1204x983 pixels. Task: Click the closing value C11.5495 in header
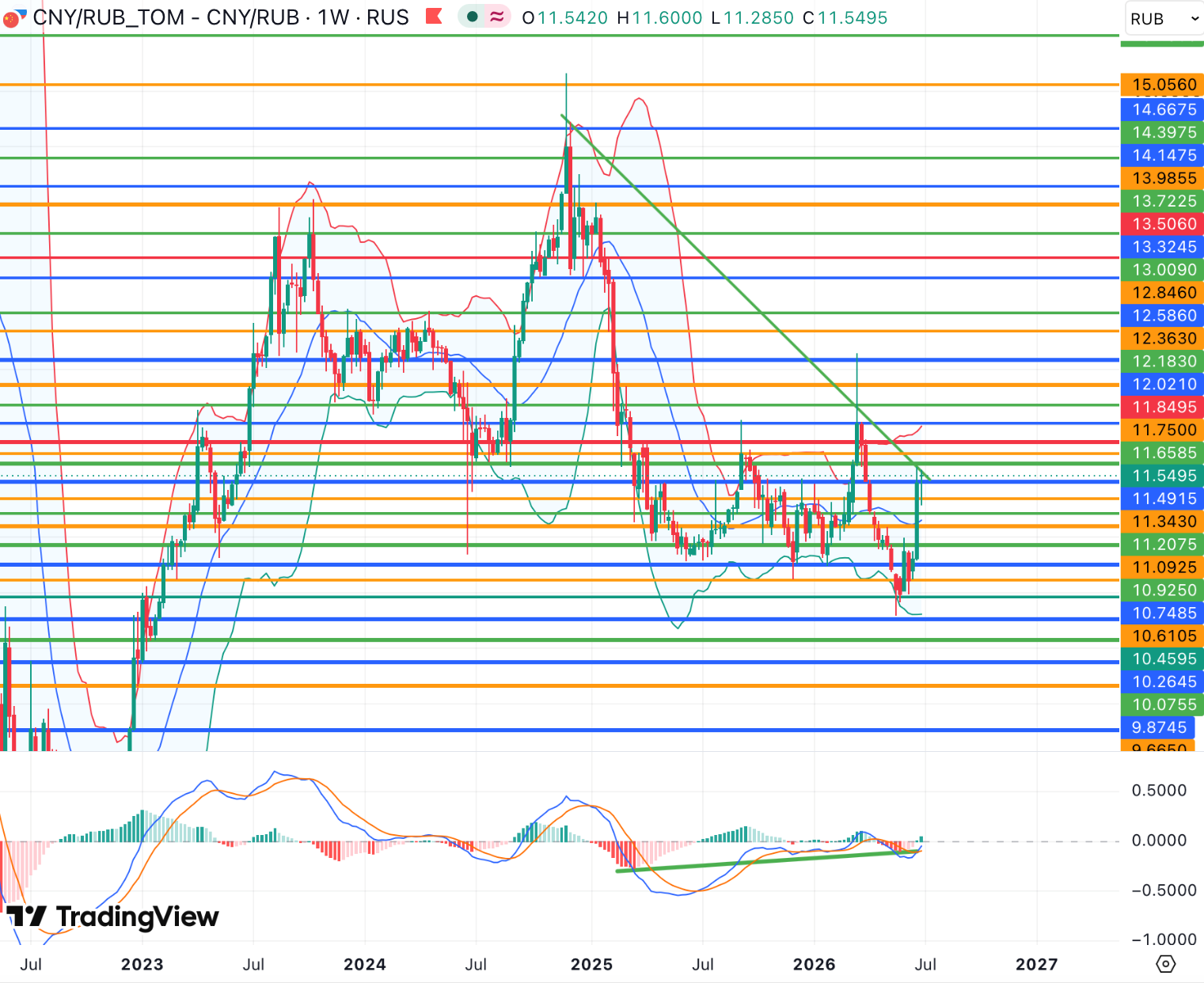tap(845, 17)
